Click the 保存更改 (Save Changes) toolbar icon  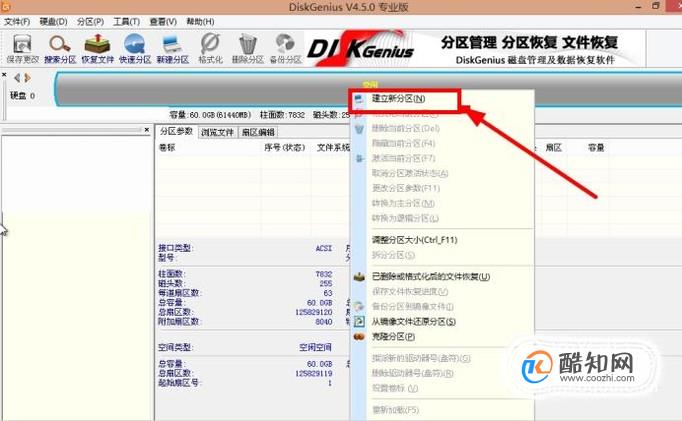point(23,48)
